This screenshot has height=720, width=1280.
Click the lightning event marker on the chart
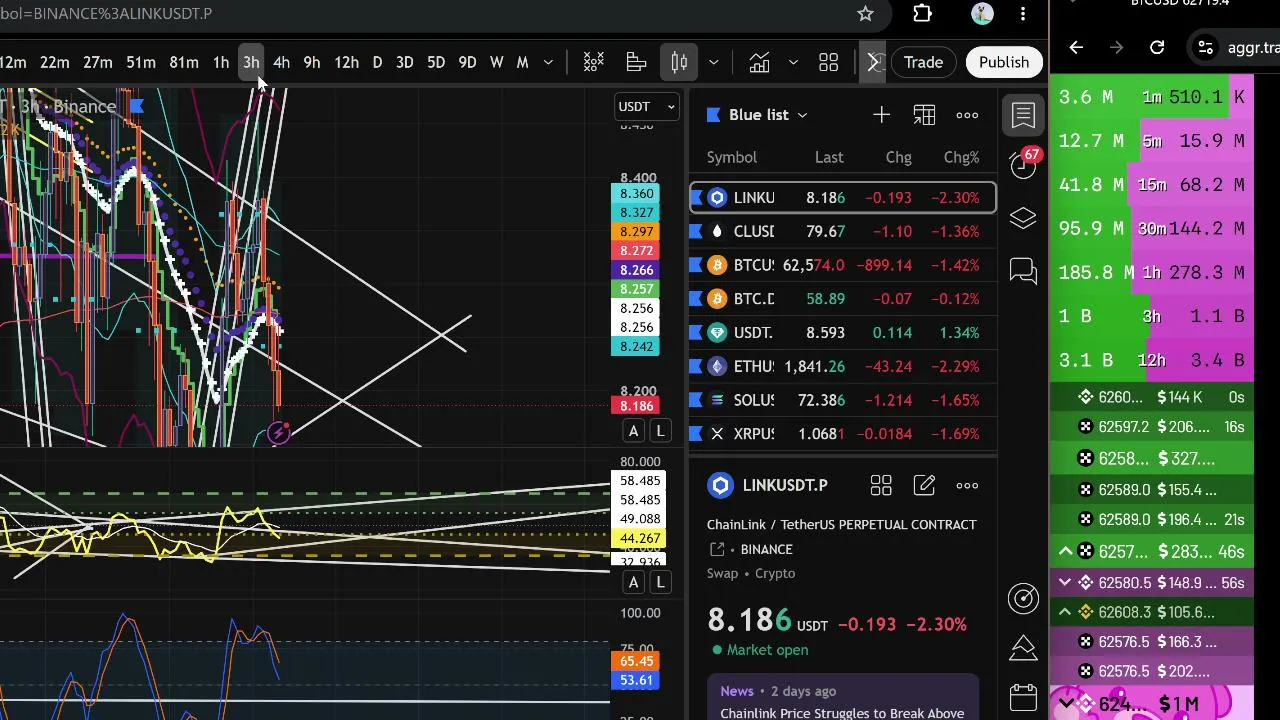[279, 433]
